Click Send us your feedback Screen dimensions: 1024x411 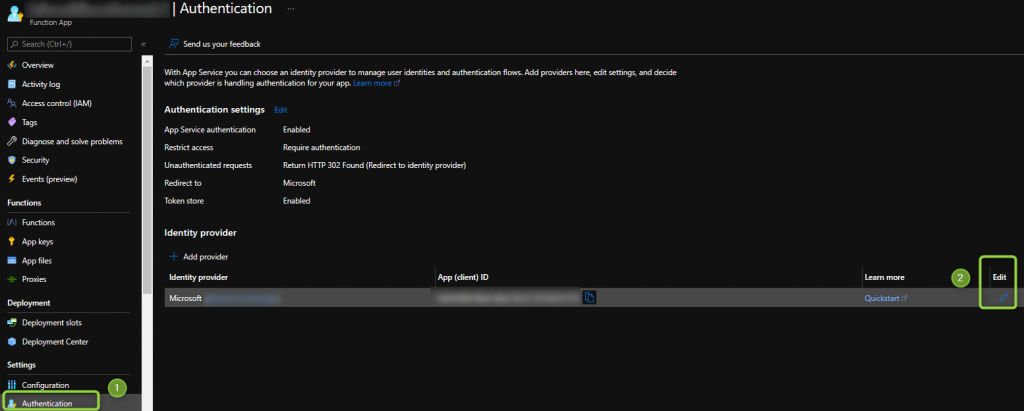215,44
